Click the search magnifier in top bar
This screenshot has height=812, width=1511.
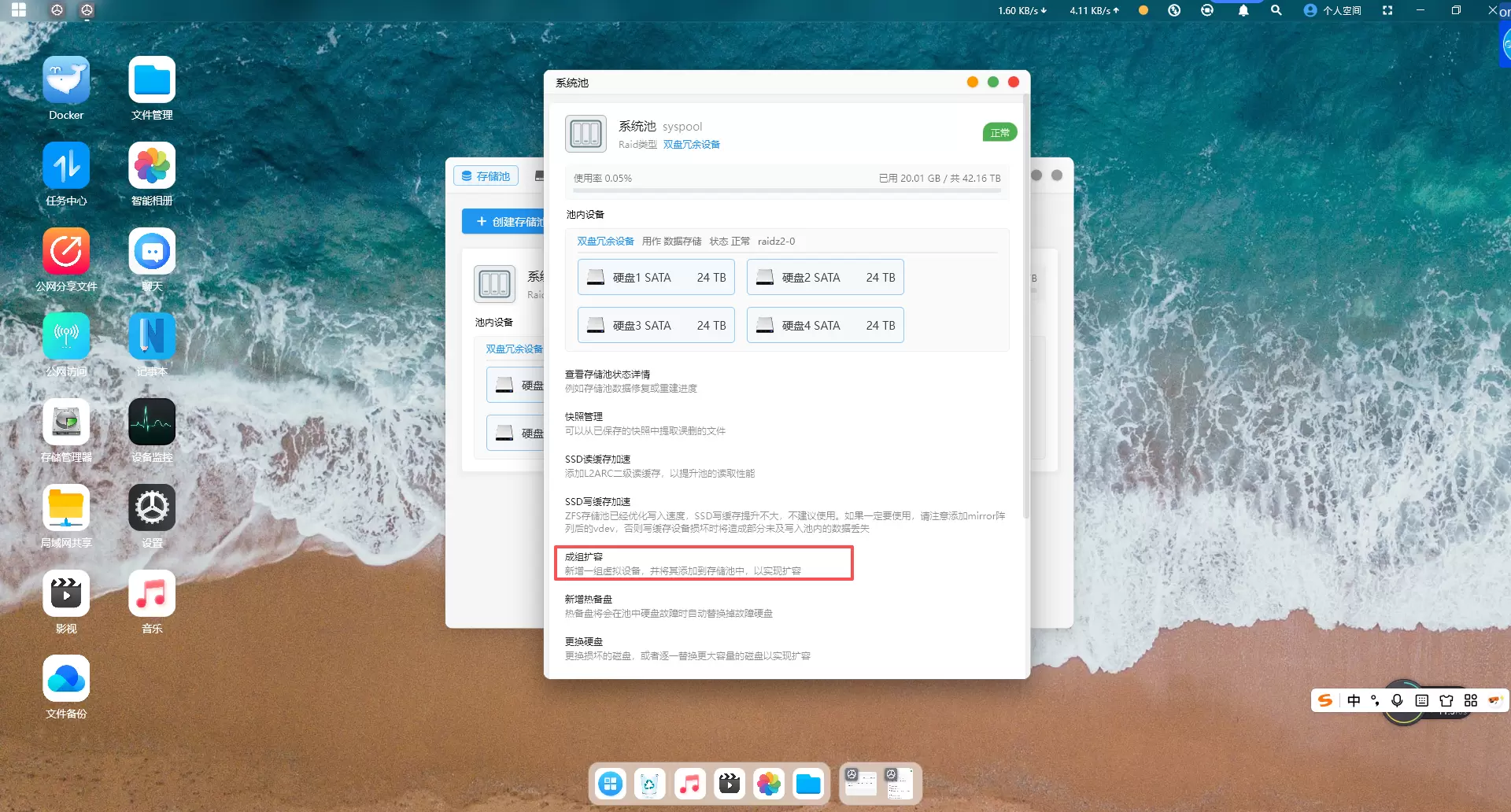[x=1276, y=11]
